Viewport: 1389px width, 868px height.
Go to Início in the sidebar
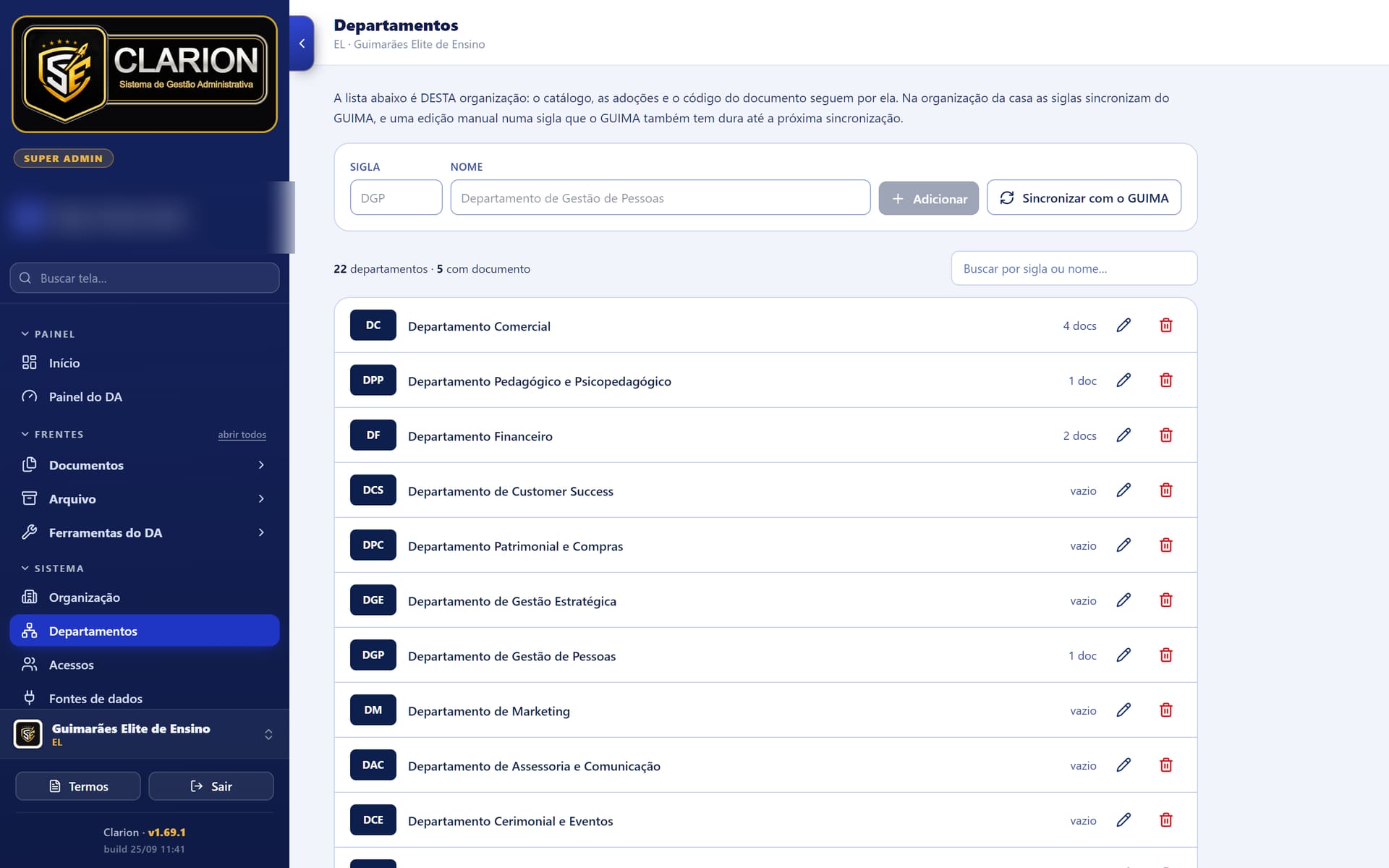[145, 363]
